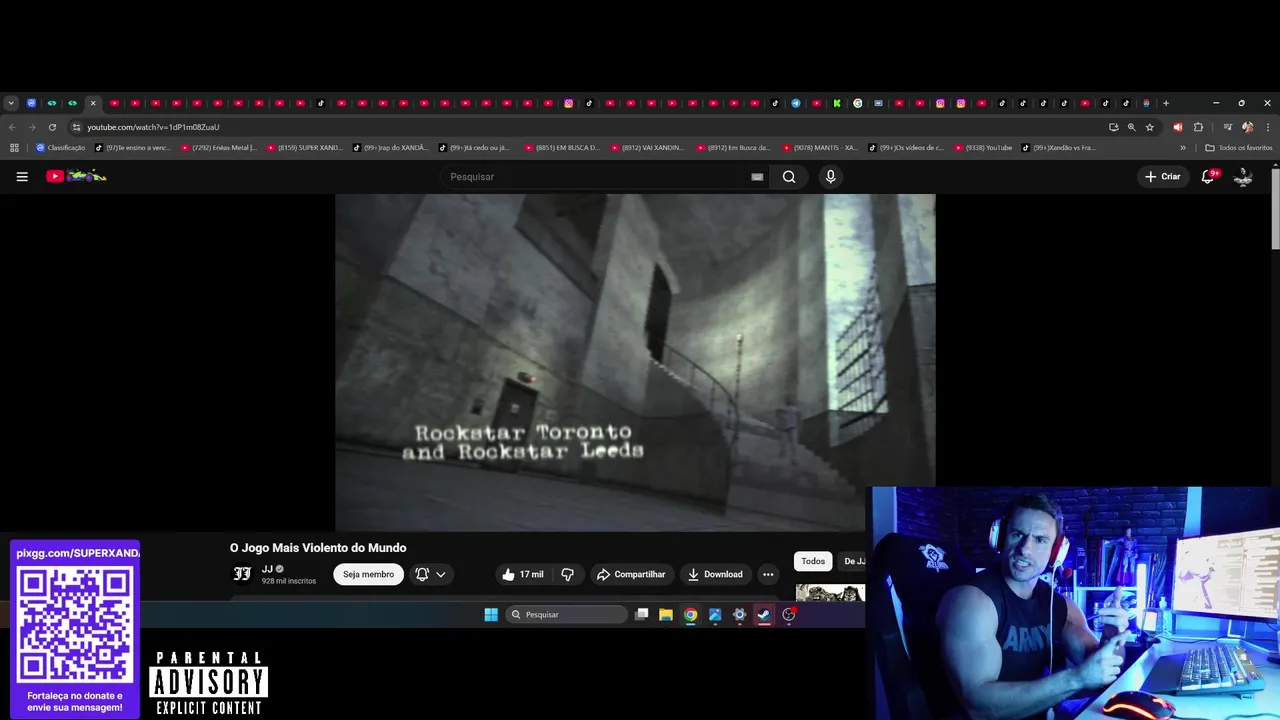Share the video via Compartilhar
This screenshot has height=720, width=1280.
pyautogui.click(x=631, y=574)
